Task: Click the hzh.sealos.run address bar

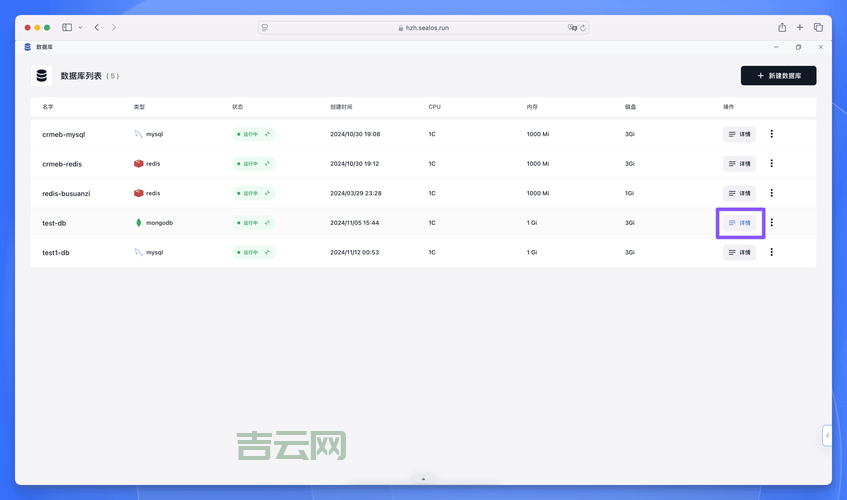Action: point(423,28)
